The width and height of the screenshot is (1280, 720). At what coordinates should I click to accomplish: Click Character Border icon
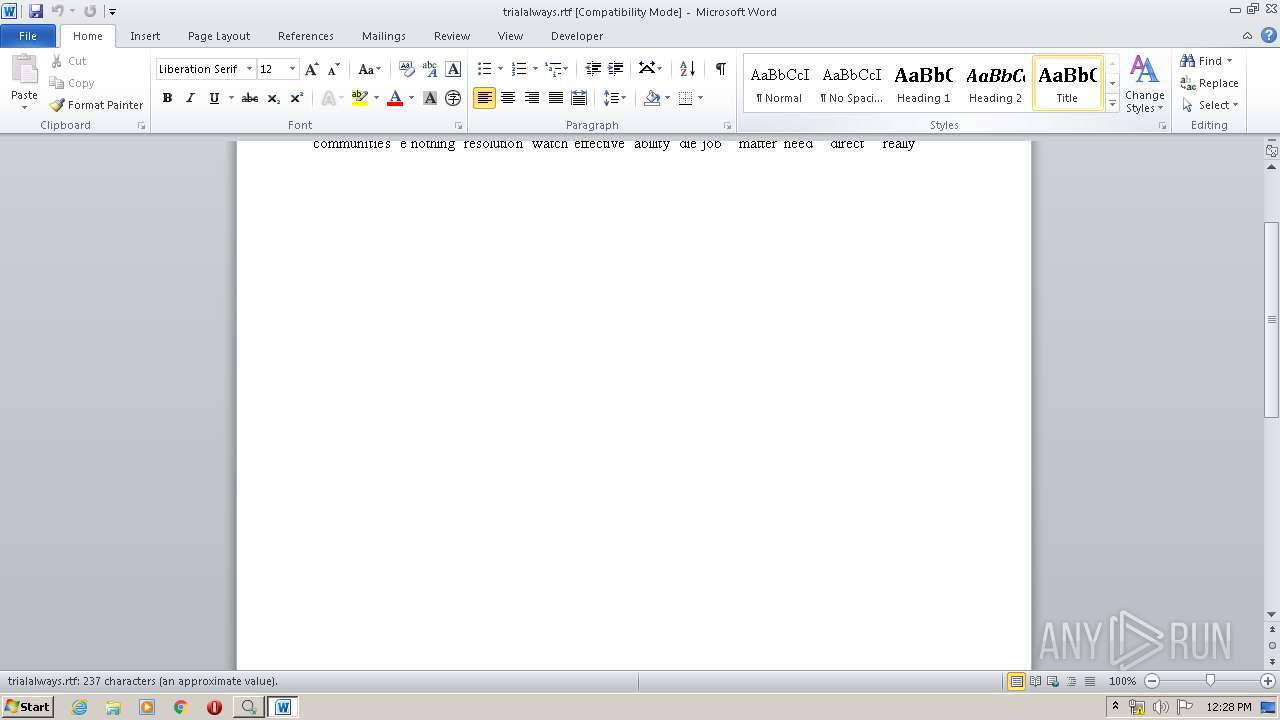pos(453,69)
